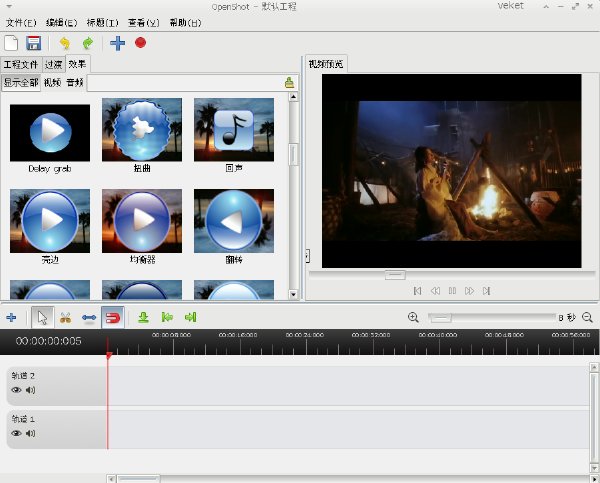This screenshot has width=600, height=483.
Task: Add a new track with the timeline plus icon
Action: (11, 317)
